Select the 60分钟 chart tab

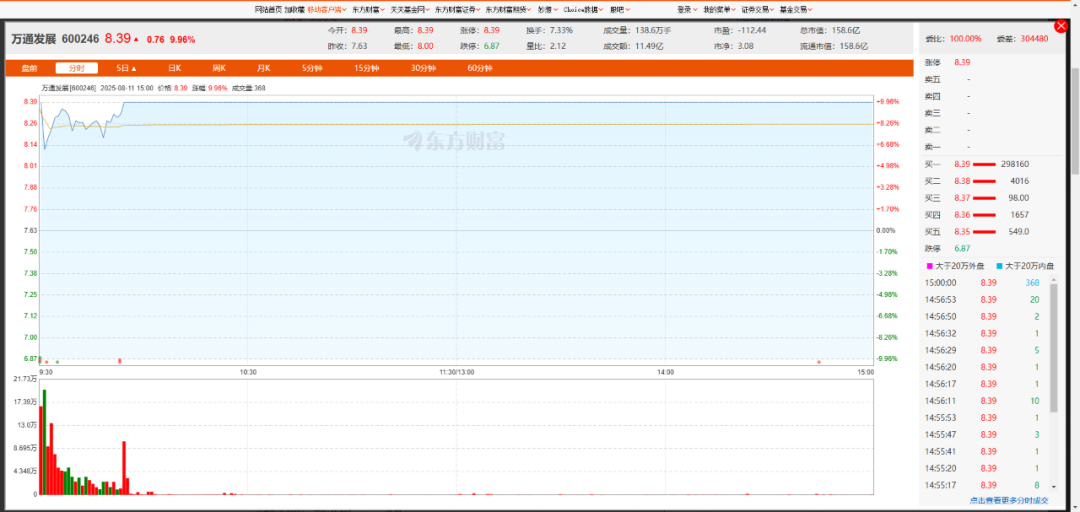(479, 68)
